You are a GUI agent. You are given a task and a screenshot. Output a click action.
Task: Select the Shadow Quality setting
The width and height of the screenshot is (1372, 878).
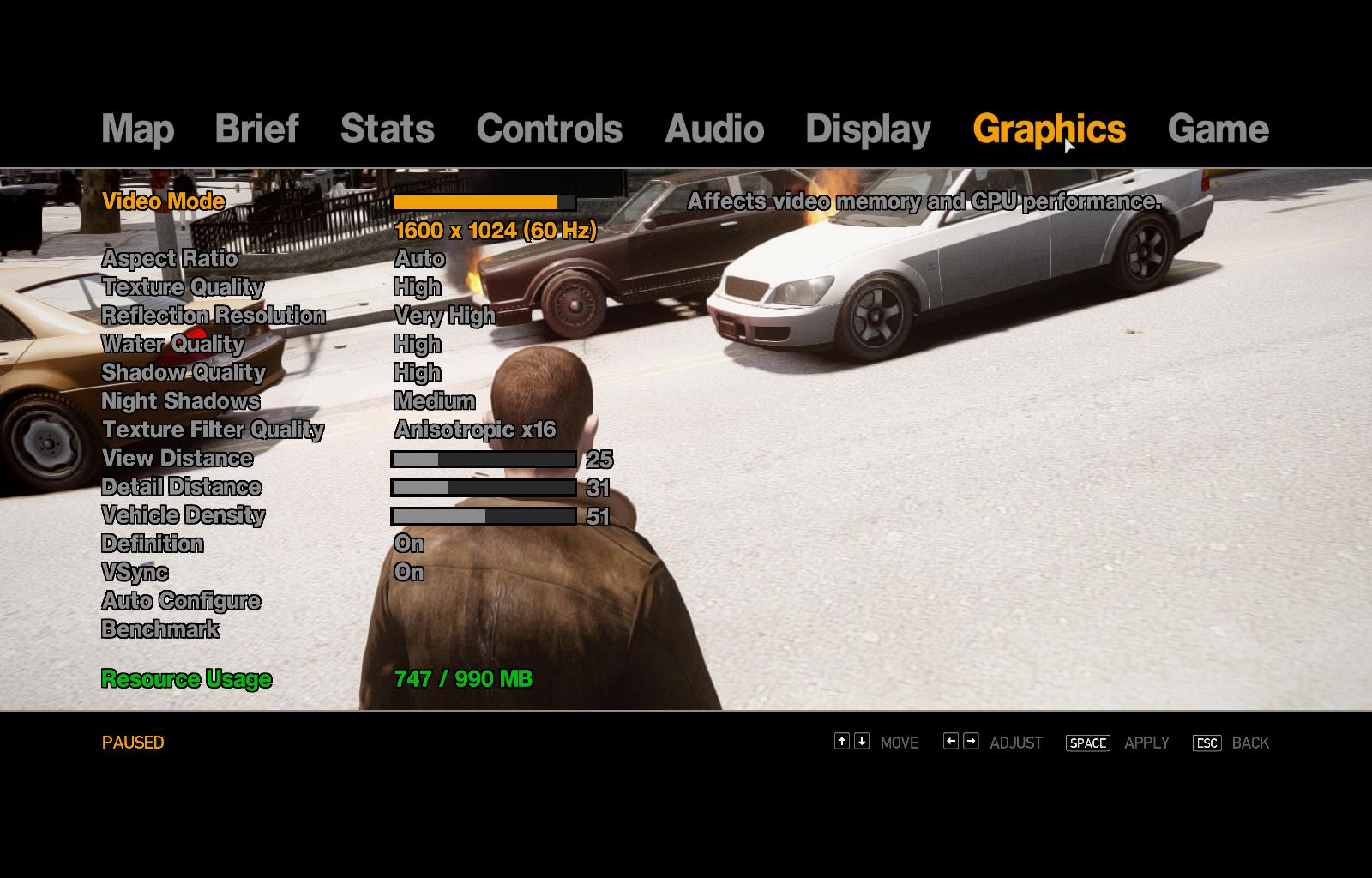pyautogui.click(x=184, y=373)
